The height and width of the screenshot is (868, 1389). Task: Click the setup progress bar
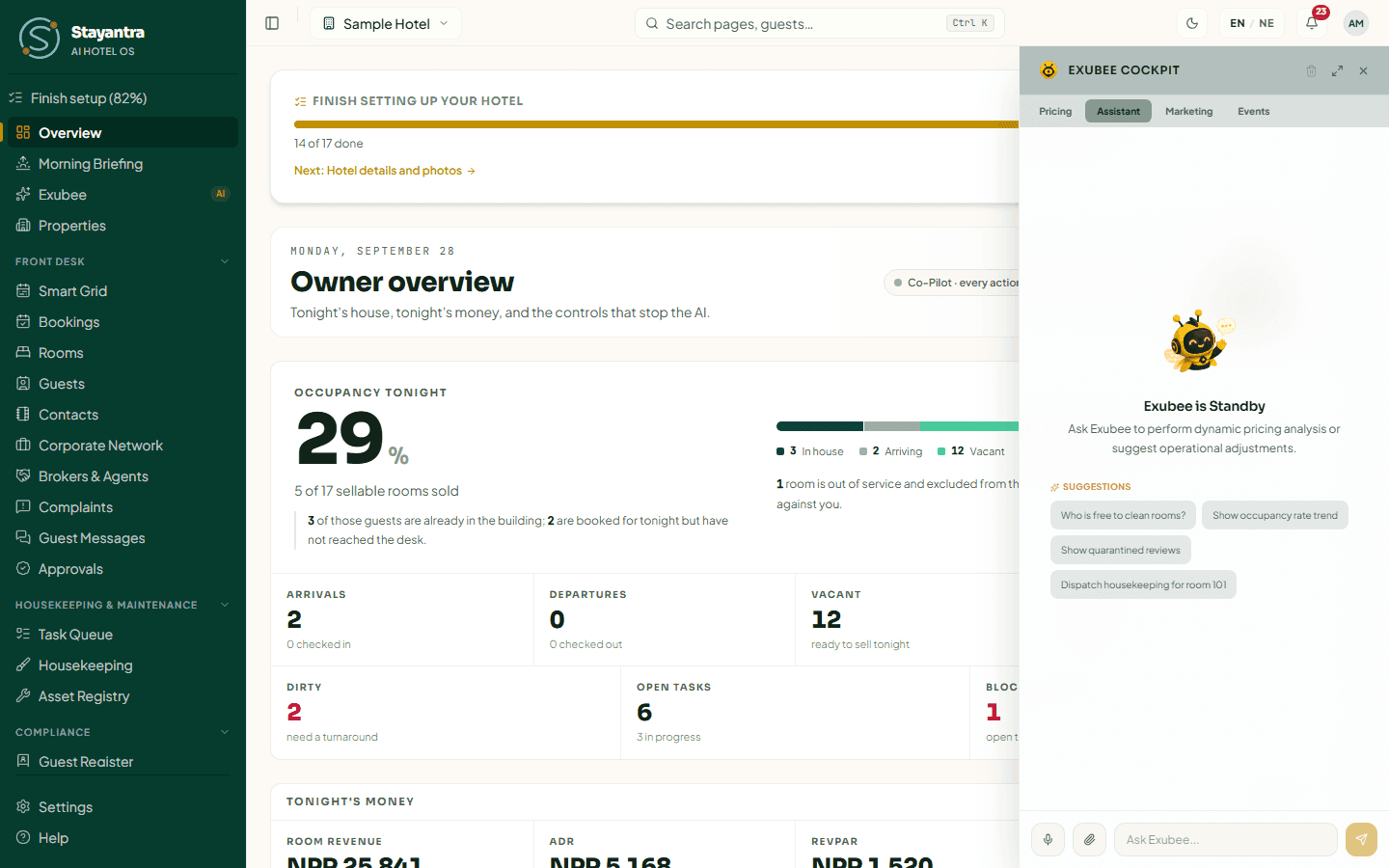tap(656, 124)
